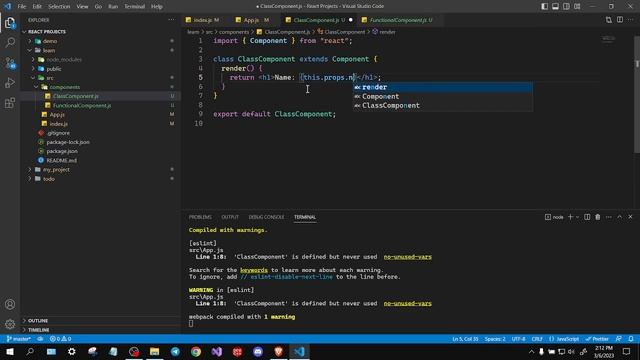
Task: Open errors and warnings status indicator
Action: (60, 339)
